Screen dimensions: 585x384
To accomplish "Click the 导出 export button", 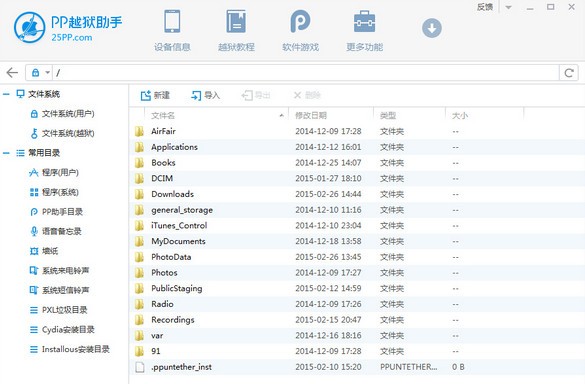I will pos(256,96).
